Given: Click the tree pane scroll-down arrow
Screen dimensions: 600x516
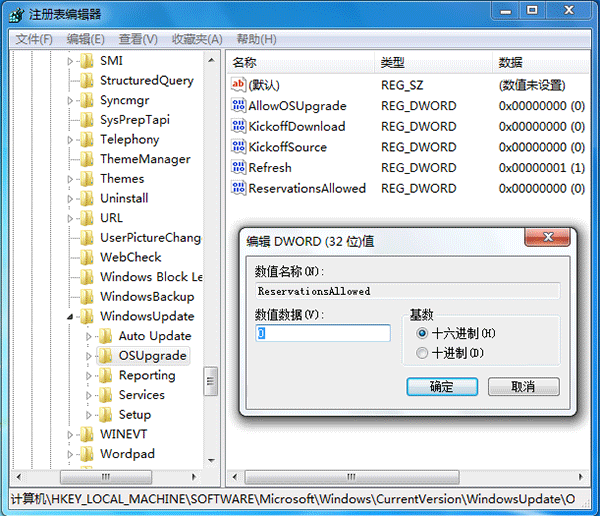Looking at the screenshot, I should [211, 460].
